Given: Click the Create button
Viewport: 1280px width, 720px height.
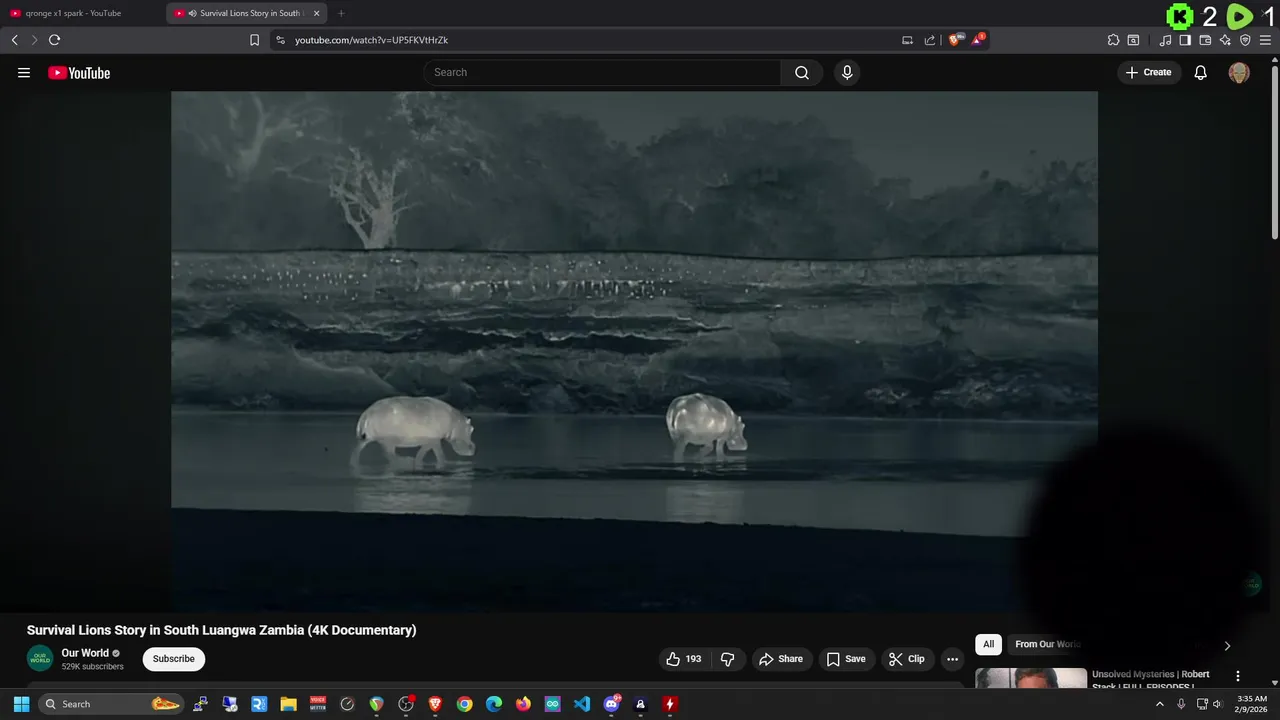Looking at the screenshot, I should 1148,72.
